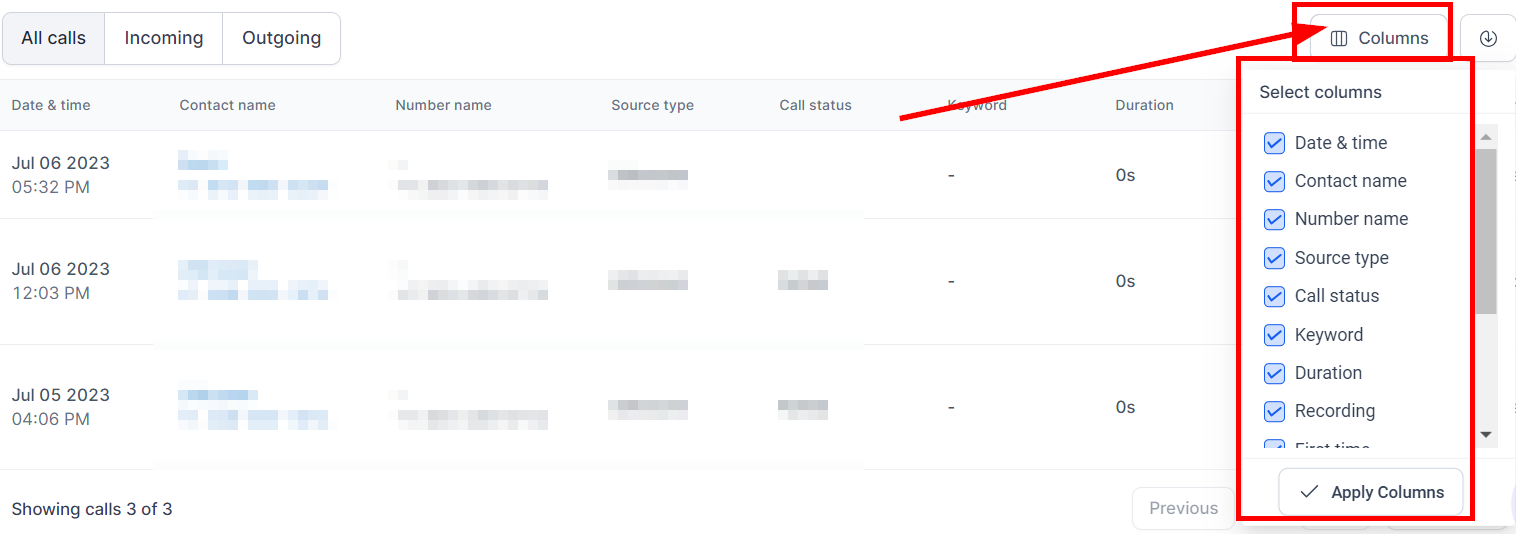
Task: Uncheck the Duration column checkbox
Action: pos(1274,373)
